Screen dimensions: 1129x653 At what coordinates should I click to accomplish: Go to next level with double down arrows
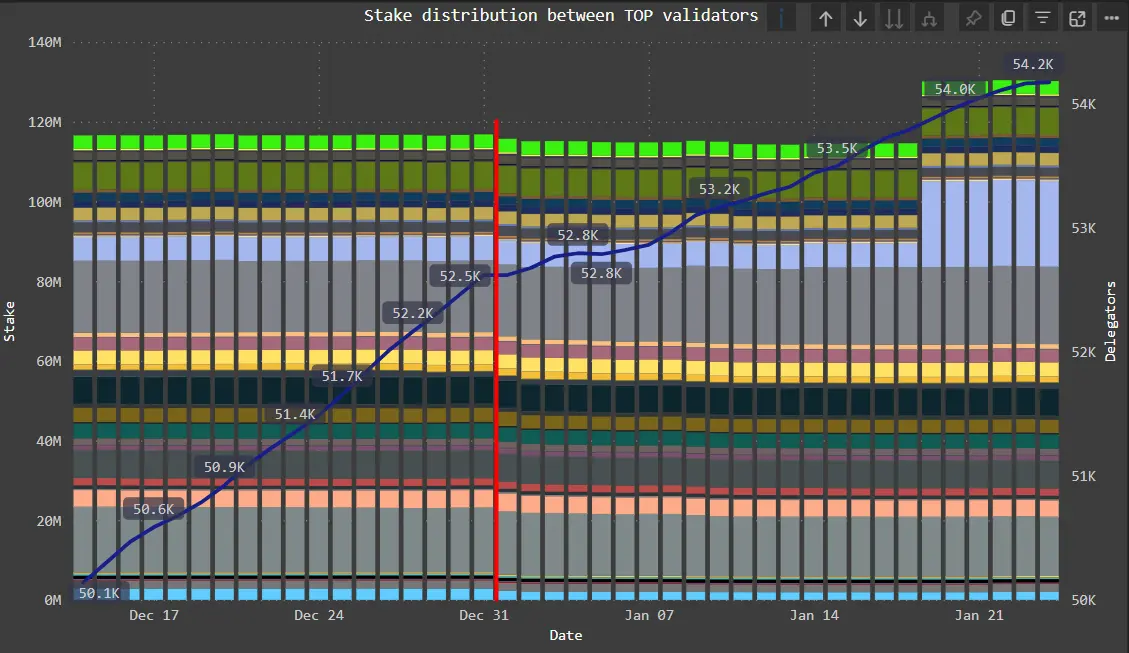click(x=894, y=19)
